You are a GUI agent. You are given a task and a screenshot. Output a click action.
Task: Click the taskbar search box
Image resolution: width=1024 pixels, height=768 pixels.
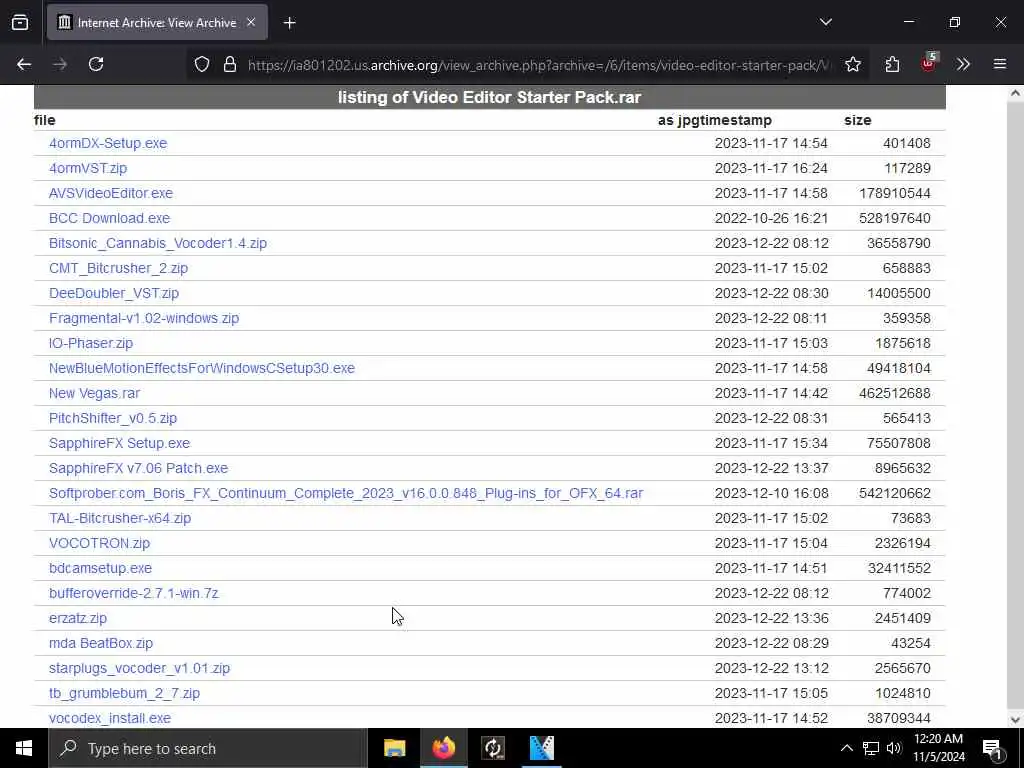208,748
